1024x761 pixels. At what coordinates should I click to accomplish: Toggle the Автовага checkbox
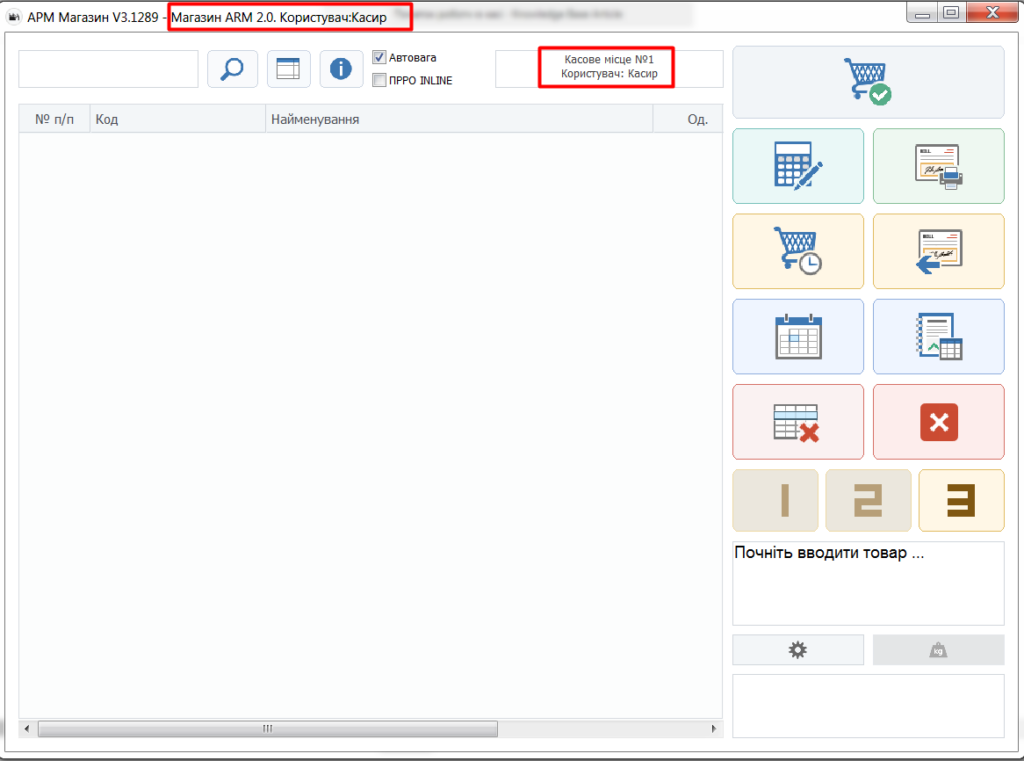coord(379,57)
